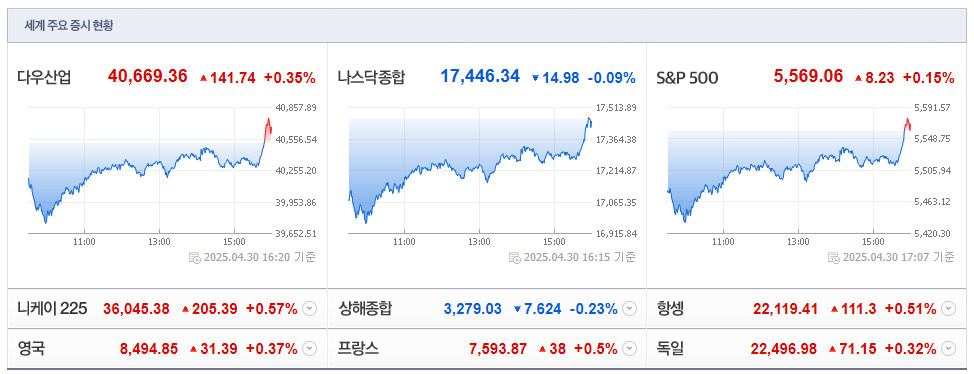Expand the 니케이 225 row chevron

pyautogui.click(x=309, y=309)
